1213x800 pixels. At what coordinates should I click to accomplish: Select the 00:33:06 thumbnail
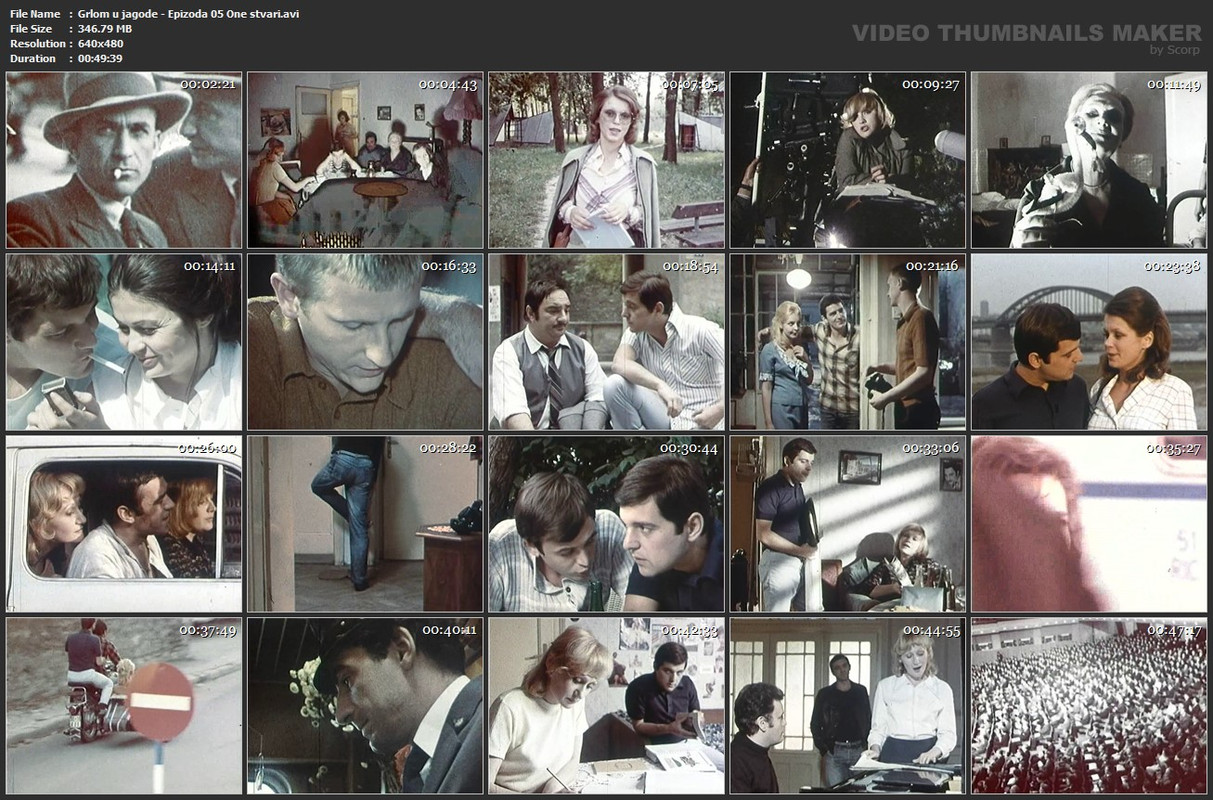coord(848,524)
